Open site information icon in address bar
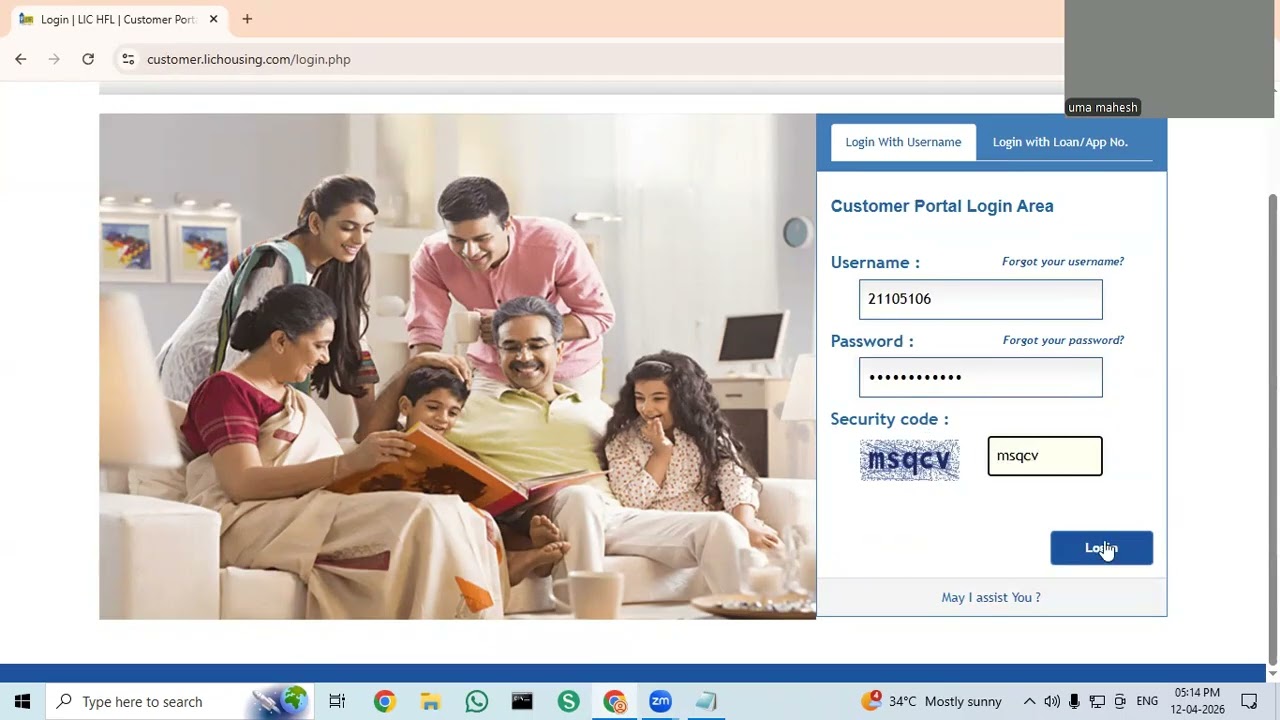This screenshot has width=1280, height=720. 128,59
